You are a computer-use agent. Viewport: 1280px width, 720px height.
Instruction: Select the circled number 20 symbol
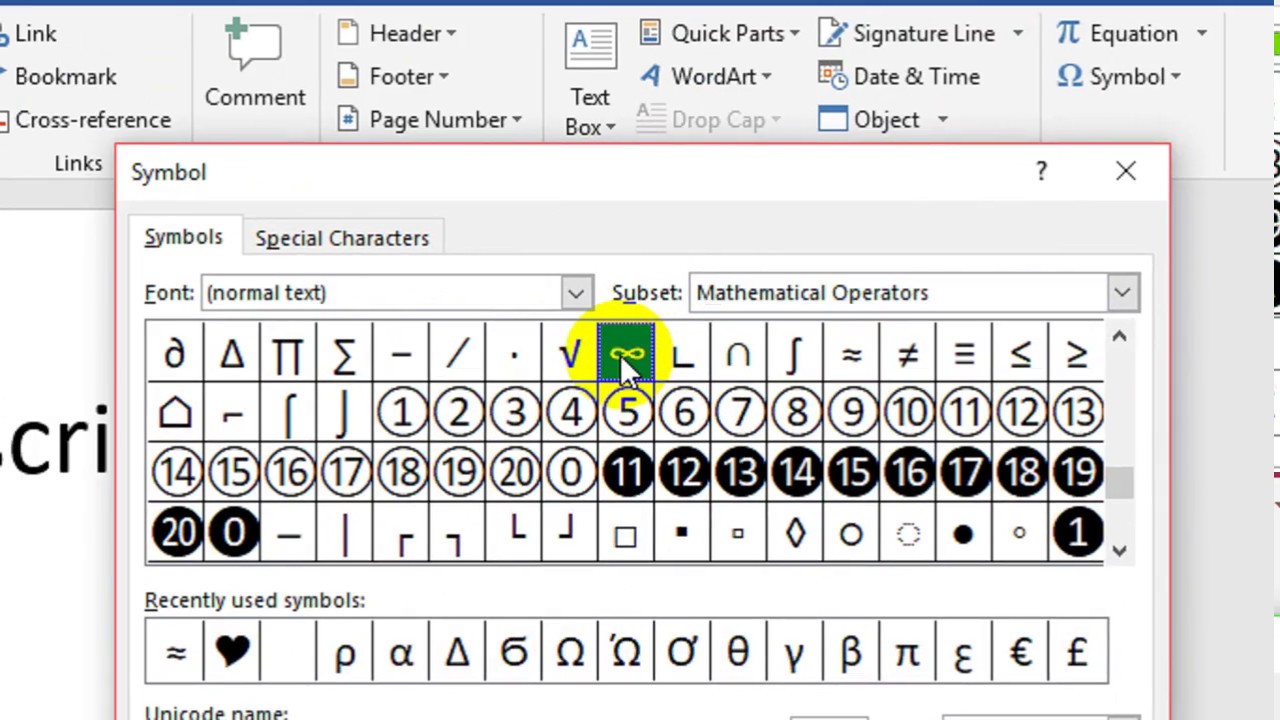point(513,472)
